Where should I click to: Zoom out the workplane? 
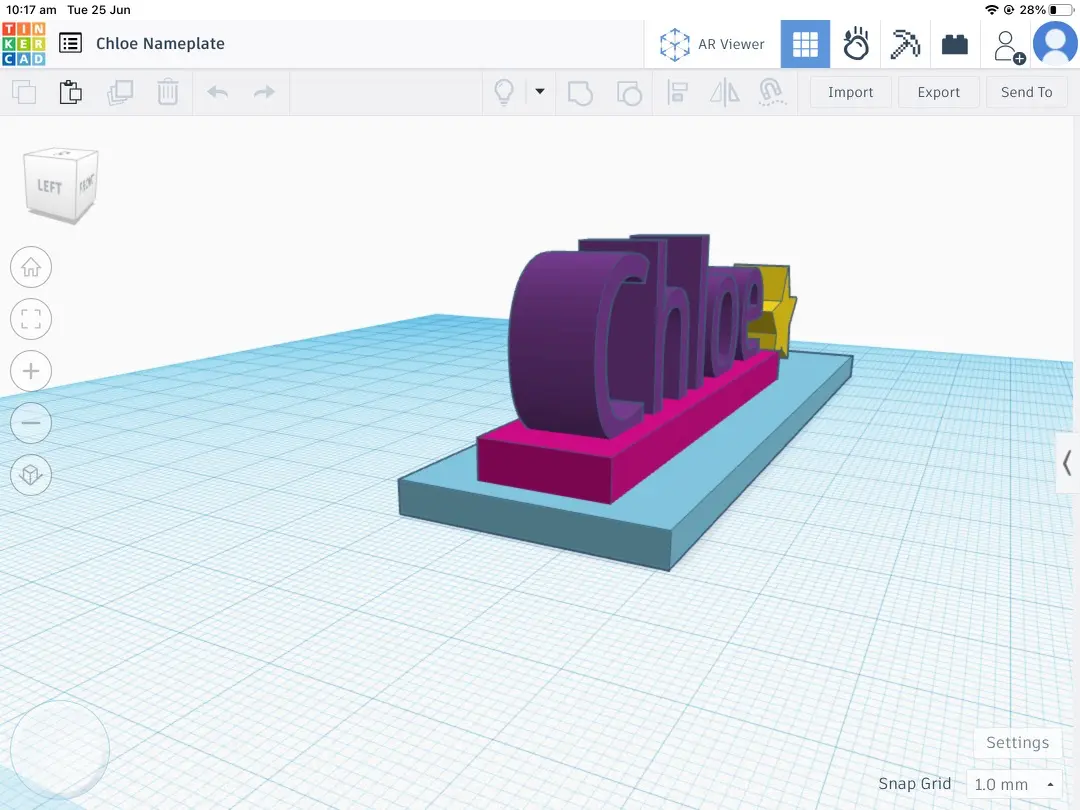31,422
